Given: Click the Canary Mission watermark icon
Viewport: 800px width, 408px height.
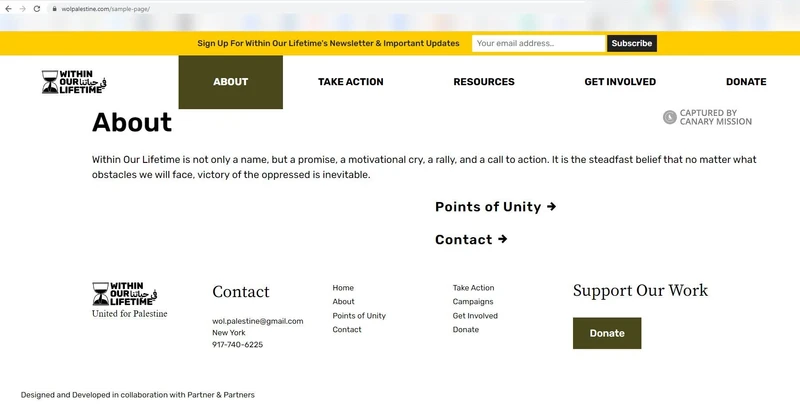Looking at the screenshot, I should point(670,118).
